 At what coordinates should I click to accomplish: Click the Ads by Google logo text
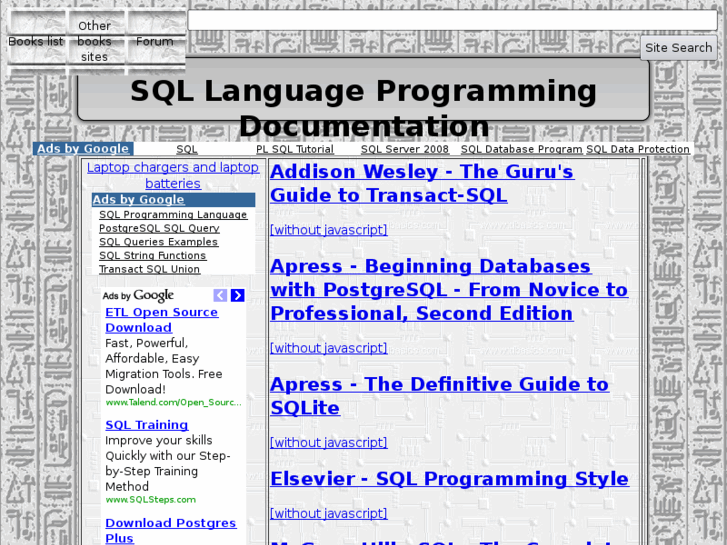point(138,295)
